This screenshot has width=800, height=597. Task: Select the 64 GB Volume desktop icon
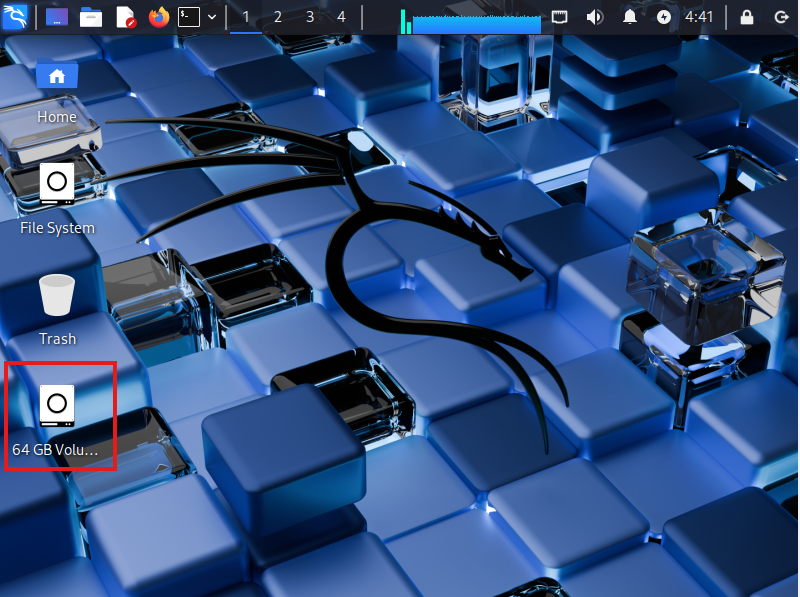pos(57,415)
